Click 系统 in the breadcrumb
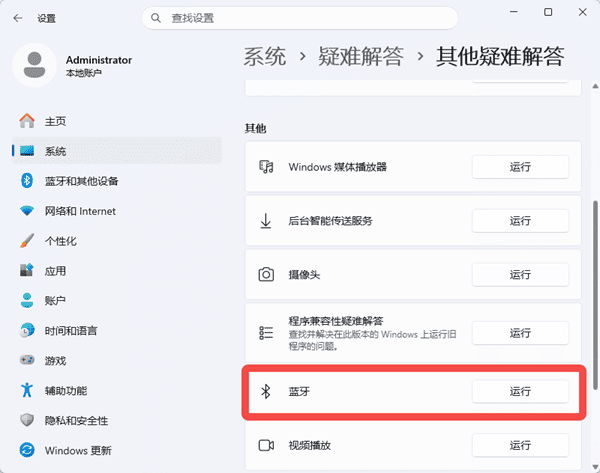Image resolution: width=600 pixels, height=473 pixels. click(265, 56)
